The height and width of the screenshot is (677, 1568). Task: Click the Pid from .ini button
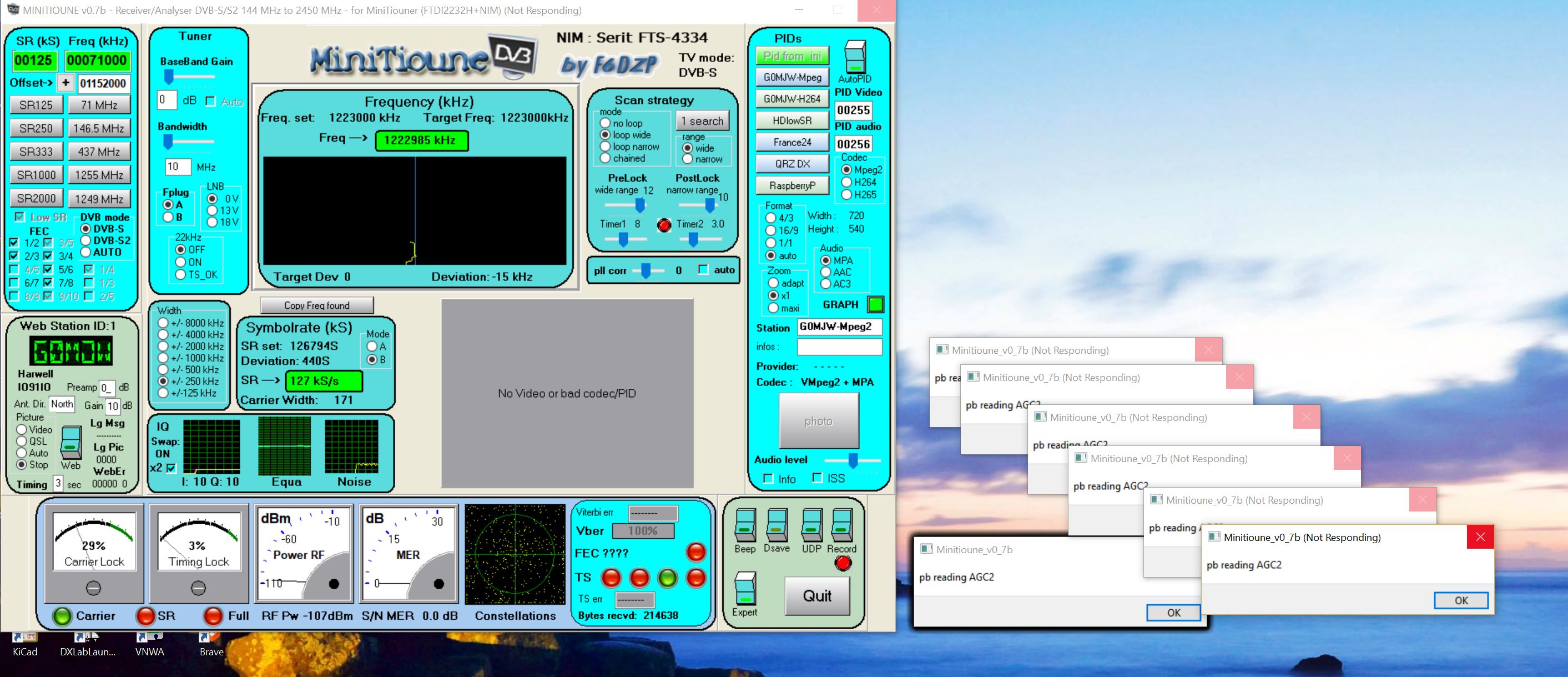pos(792,56)
